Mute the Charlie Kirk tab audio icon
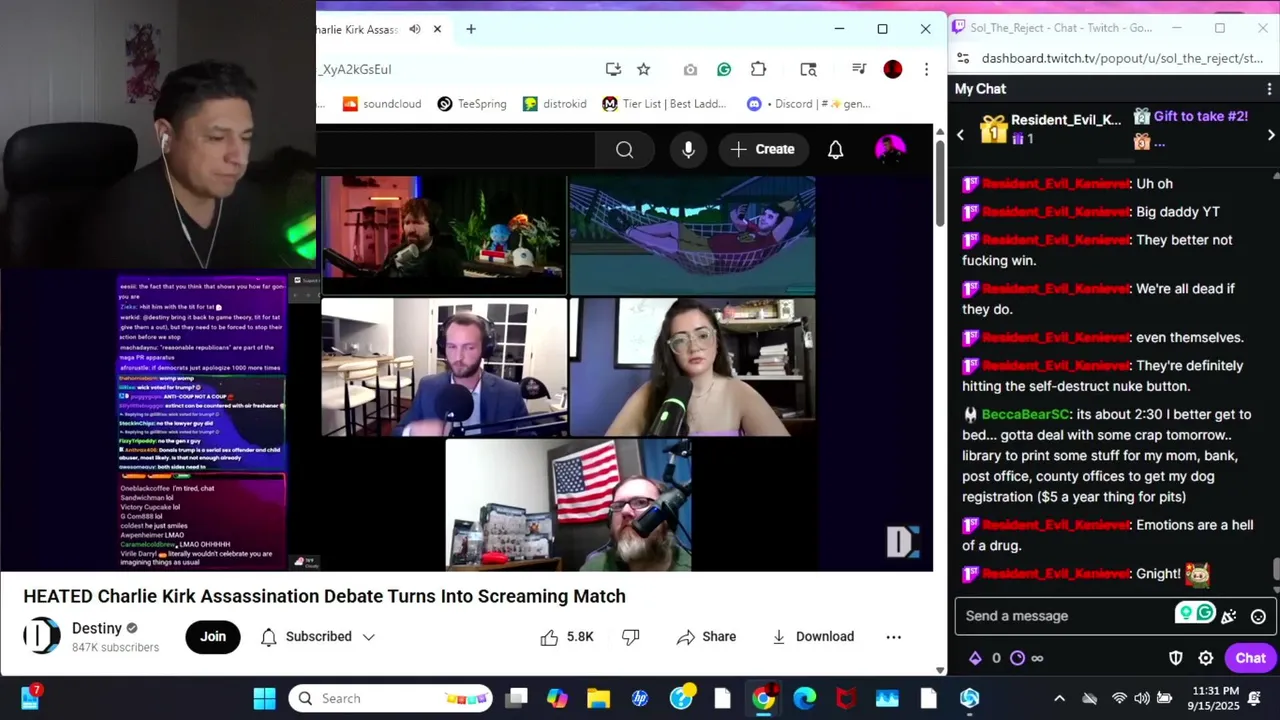1280x720 pixels. [x=415, y=29]
